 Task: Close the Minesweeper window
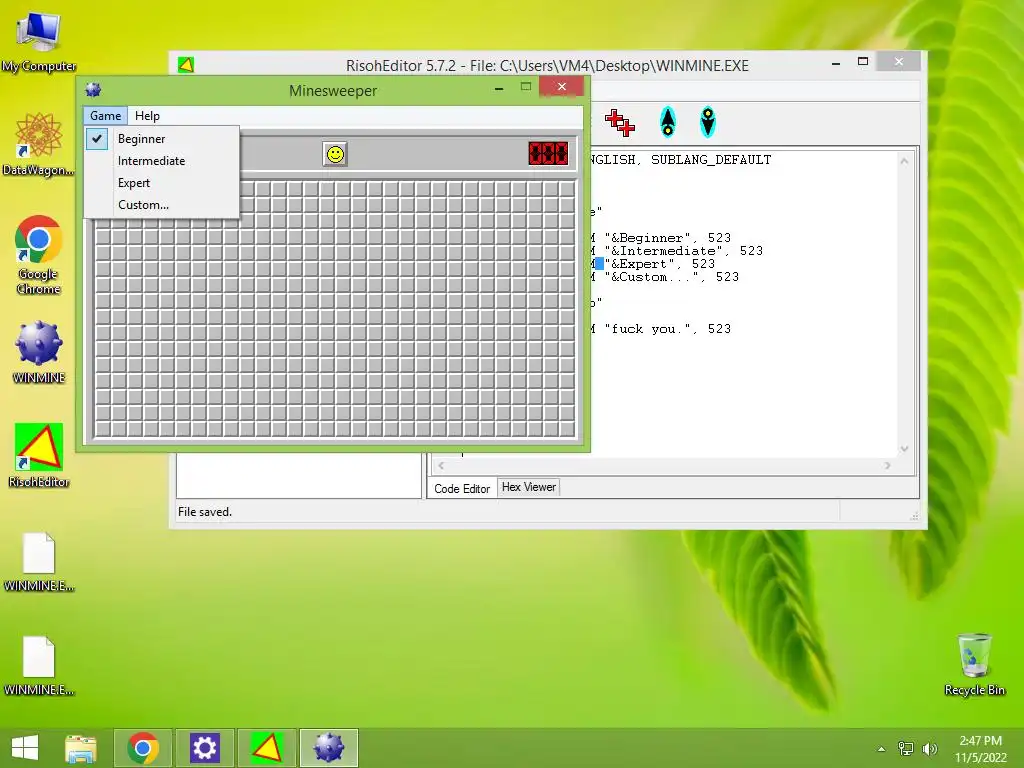(x=561, y=86)
